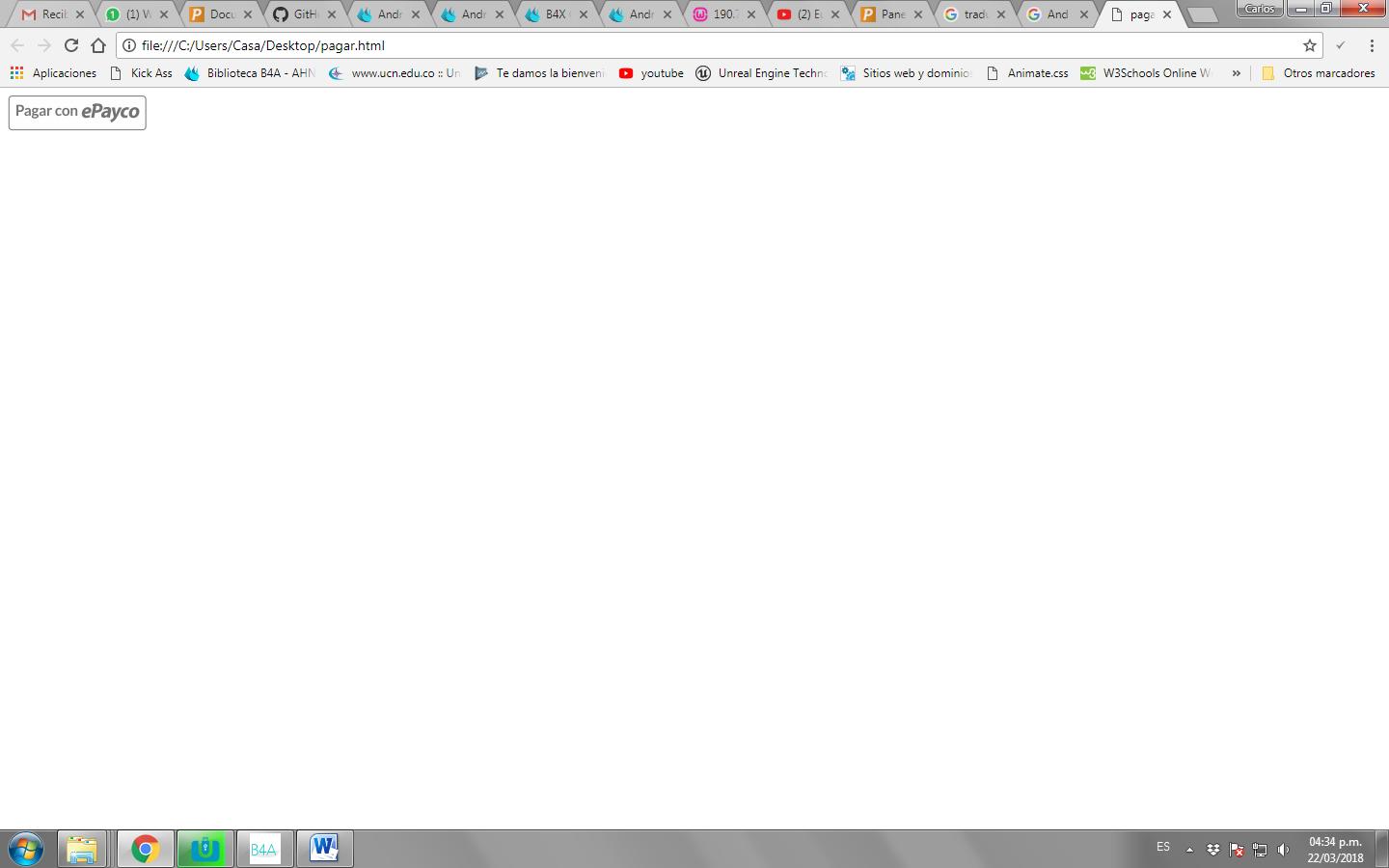
Task: View site information icon in address bar
Action: pyautogui.click(x=129, y=45)
